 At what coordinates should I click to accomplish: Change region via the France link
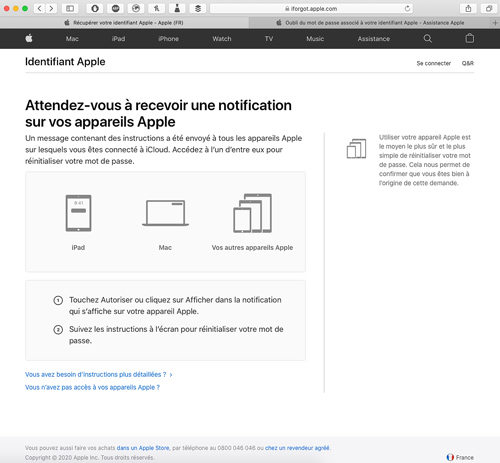point(465,457)
